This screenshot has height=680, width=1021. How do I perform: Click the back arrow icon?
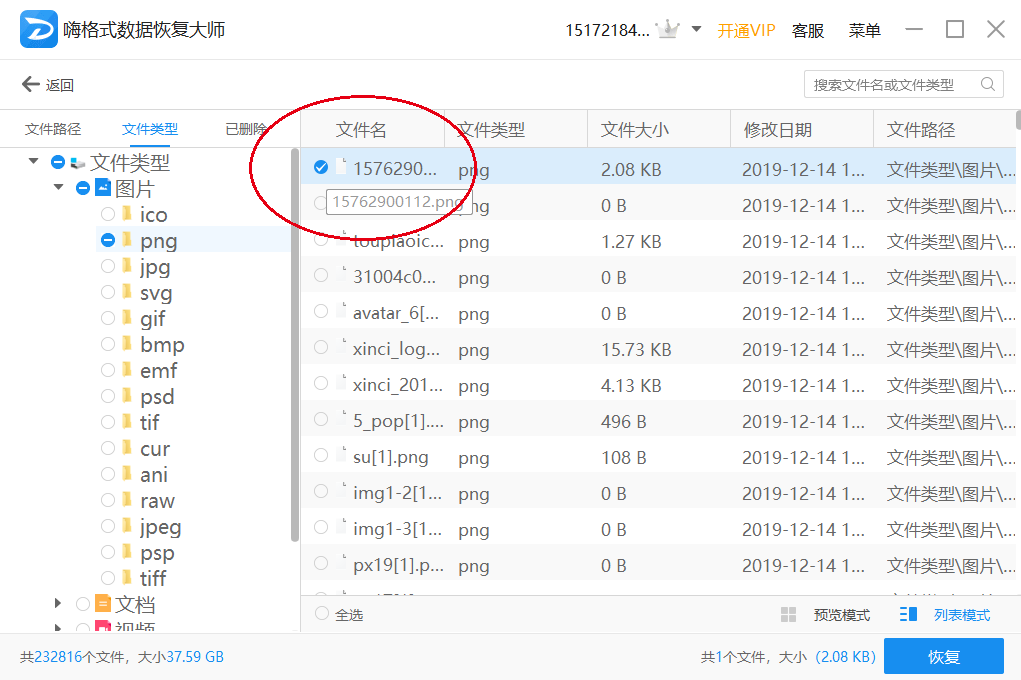pyautogui.click(x=30, y=84)
